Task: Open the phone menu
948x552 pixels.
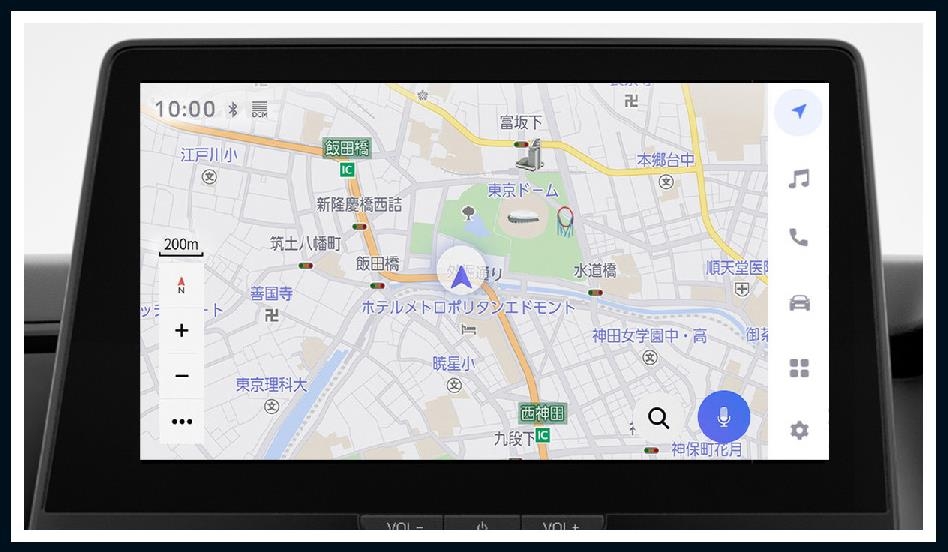Action: click(798, 238)
